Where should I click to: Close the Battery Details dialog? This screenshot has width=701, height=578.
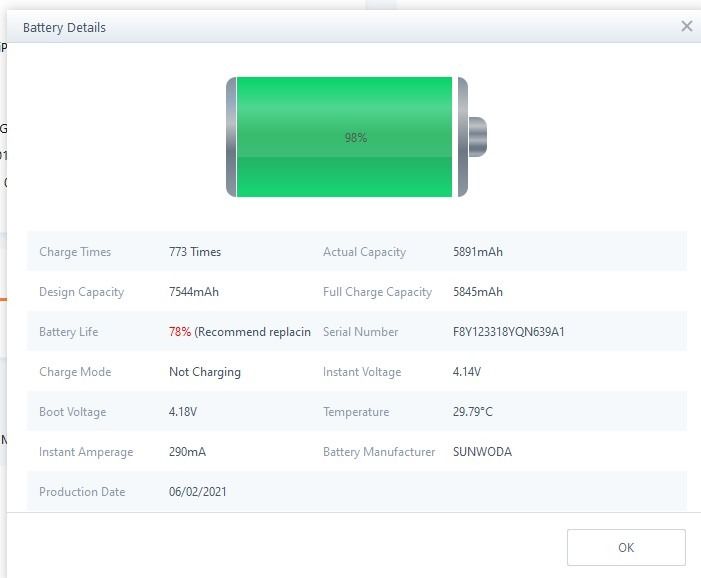tap(686, 27)
